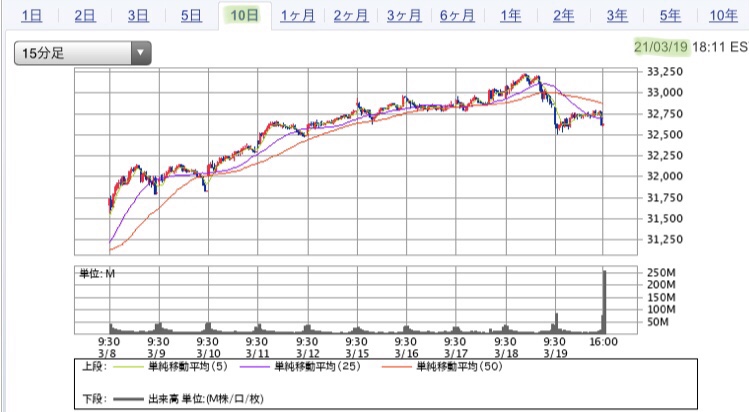Click the 単位: M label in volume chart
The image size is (749, 412).
pos(97,274)
